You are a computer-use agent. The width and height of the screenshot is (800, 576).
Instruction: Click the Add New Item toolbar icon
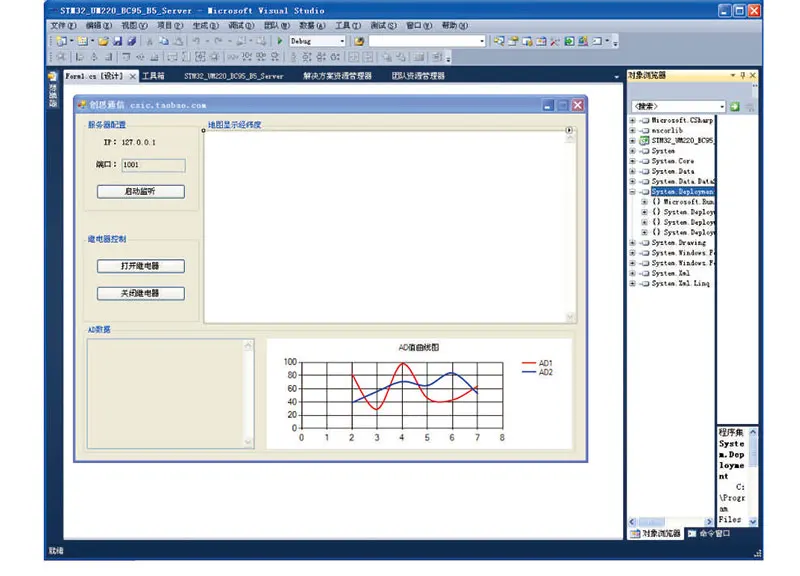(82, 41)
